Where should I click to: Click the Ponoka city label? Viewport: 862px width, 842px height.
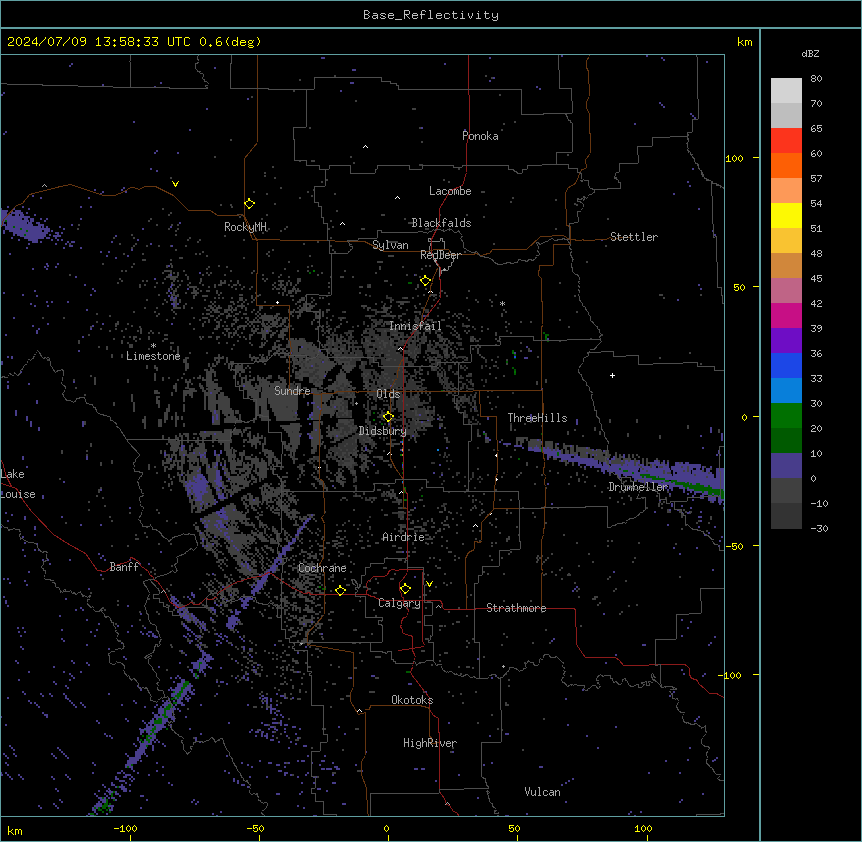[x=480, y=136]
